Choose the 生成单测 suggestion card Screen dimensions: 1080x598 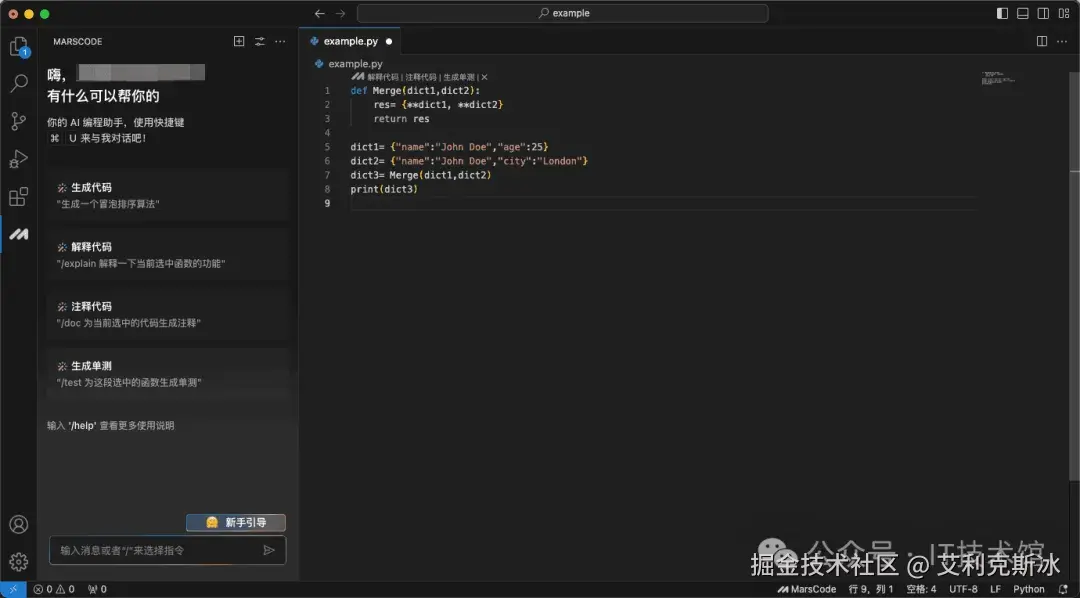pos(168,373)
